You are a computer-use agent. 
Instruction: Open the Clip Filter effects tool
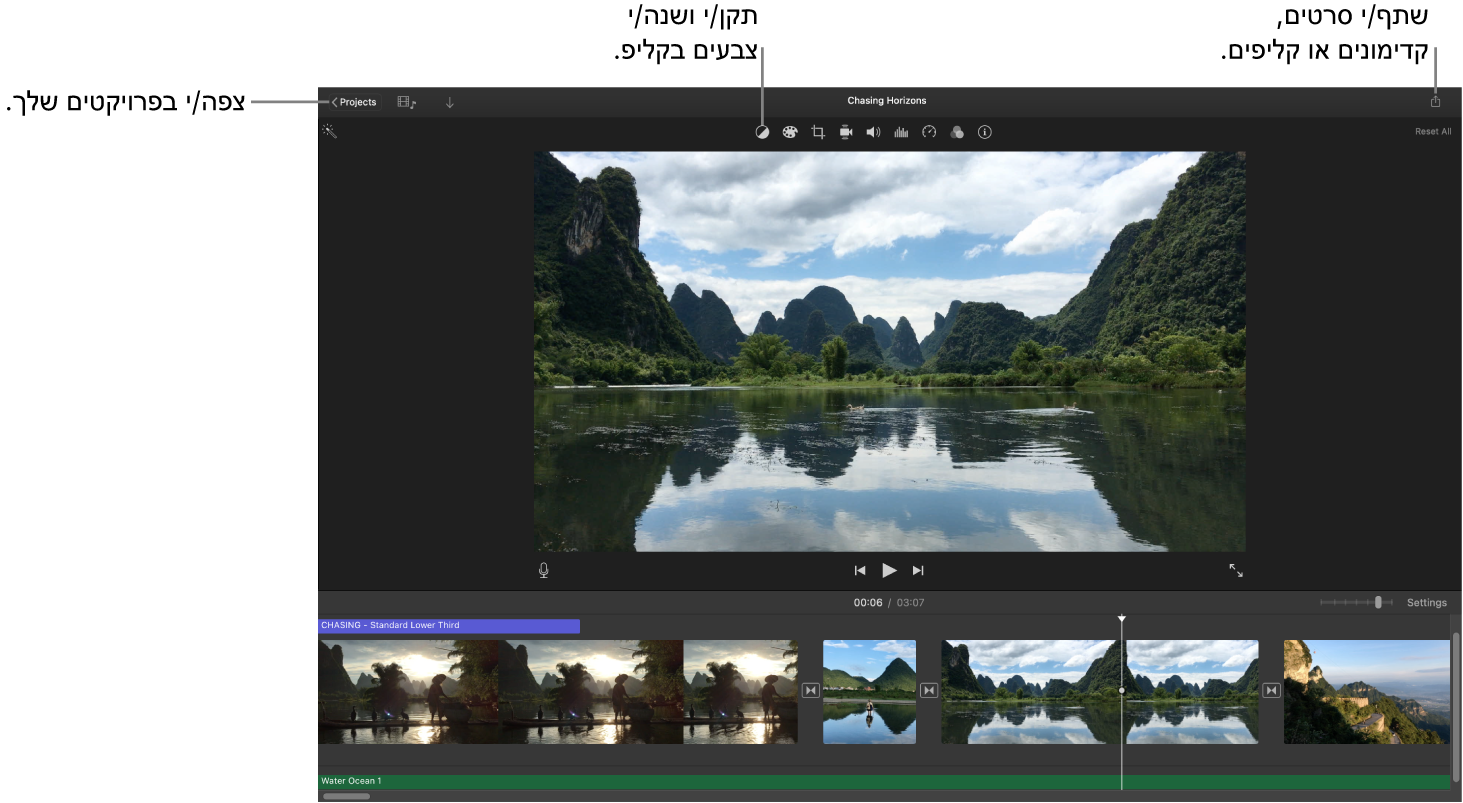click(957, 131)
